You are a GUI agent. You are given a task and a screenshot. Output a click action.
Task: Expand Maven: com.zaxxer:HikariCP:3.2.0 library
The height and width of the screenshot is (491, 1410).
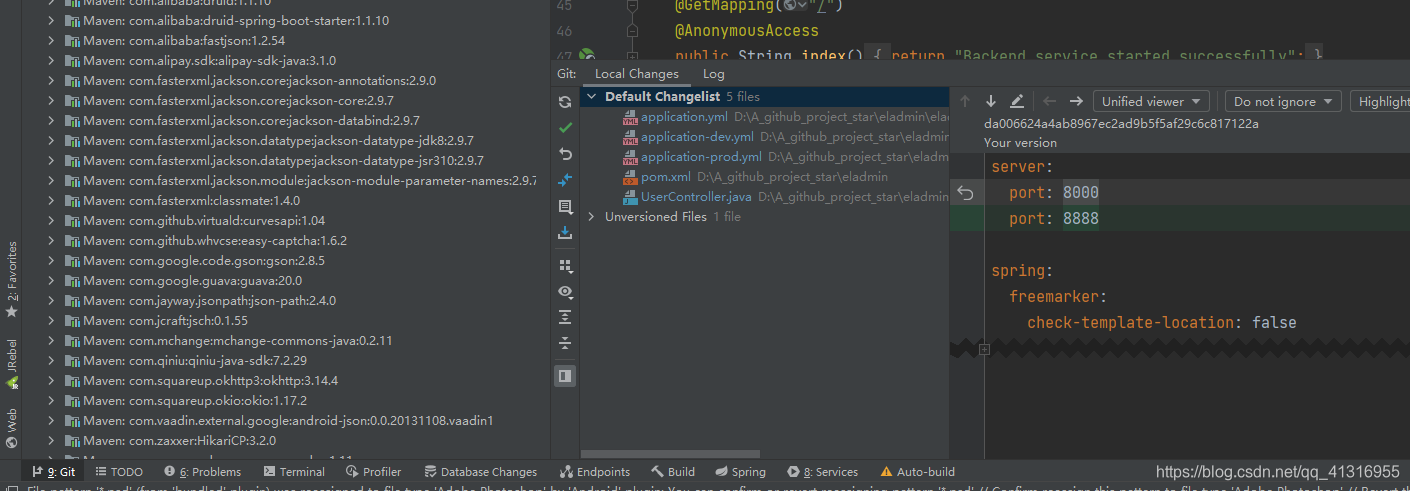click(x=50, y=440)
